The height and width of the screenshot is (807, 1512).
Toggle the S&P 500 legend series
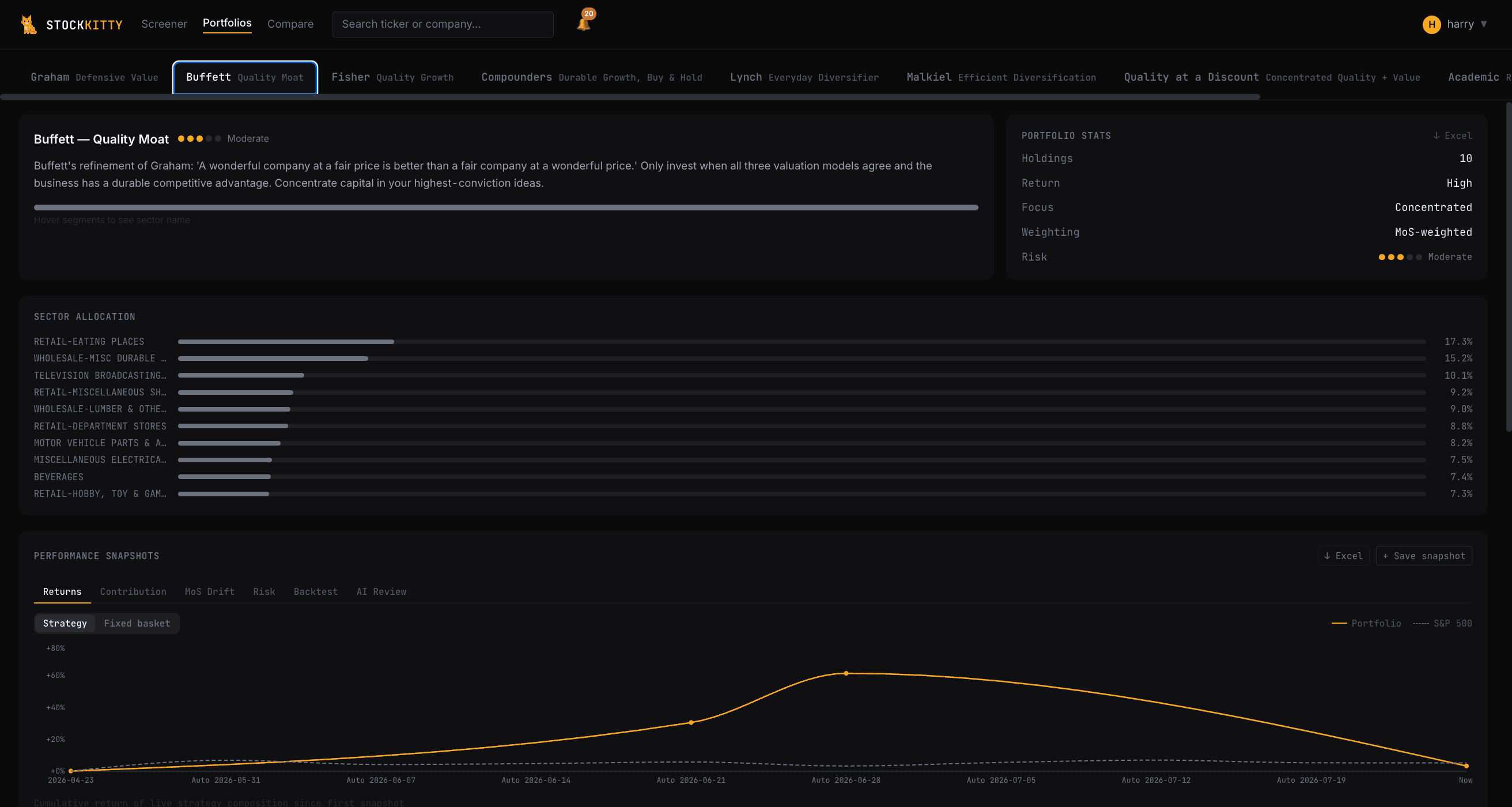click(1443, 623)
